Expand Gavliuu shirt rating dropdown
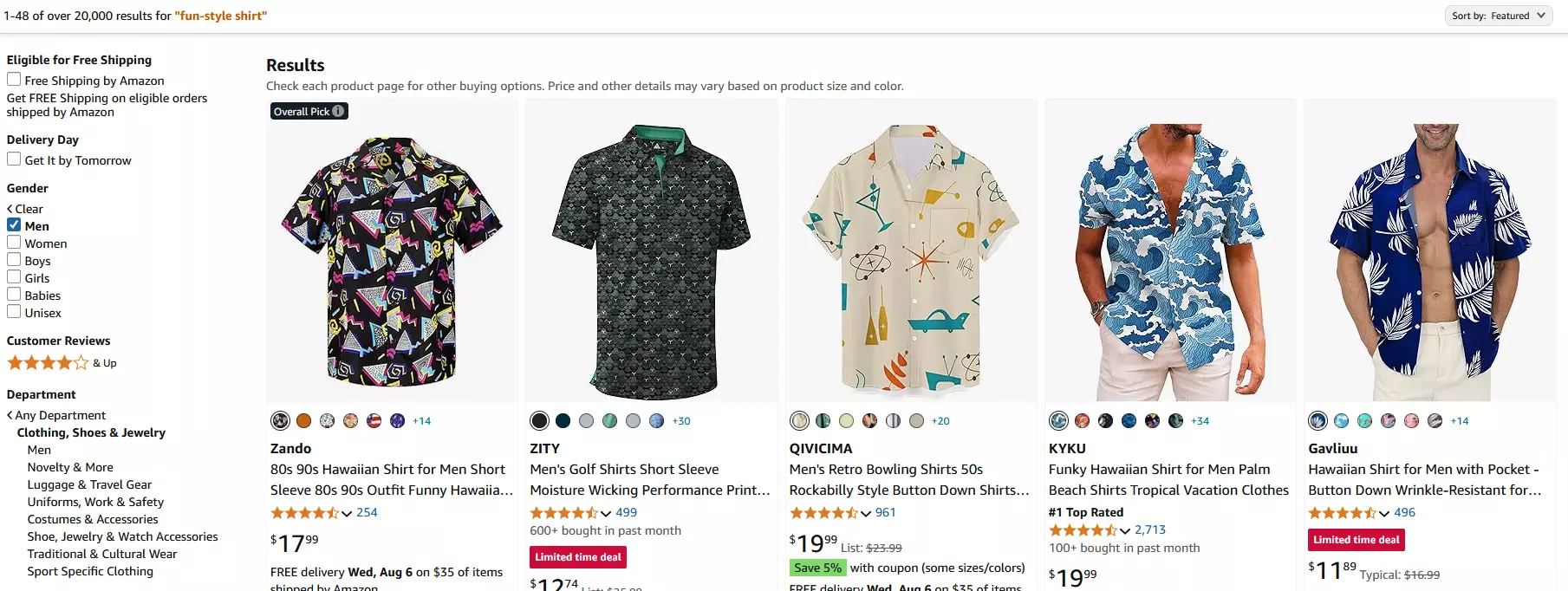 coord(1384,513)
